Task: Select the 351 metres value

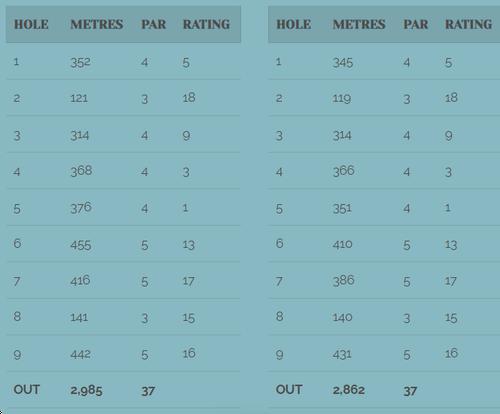Action: tap(342, 209)
